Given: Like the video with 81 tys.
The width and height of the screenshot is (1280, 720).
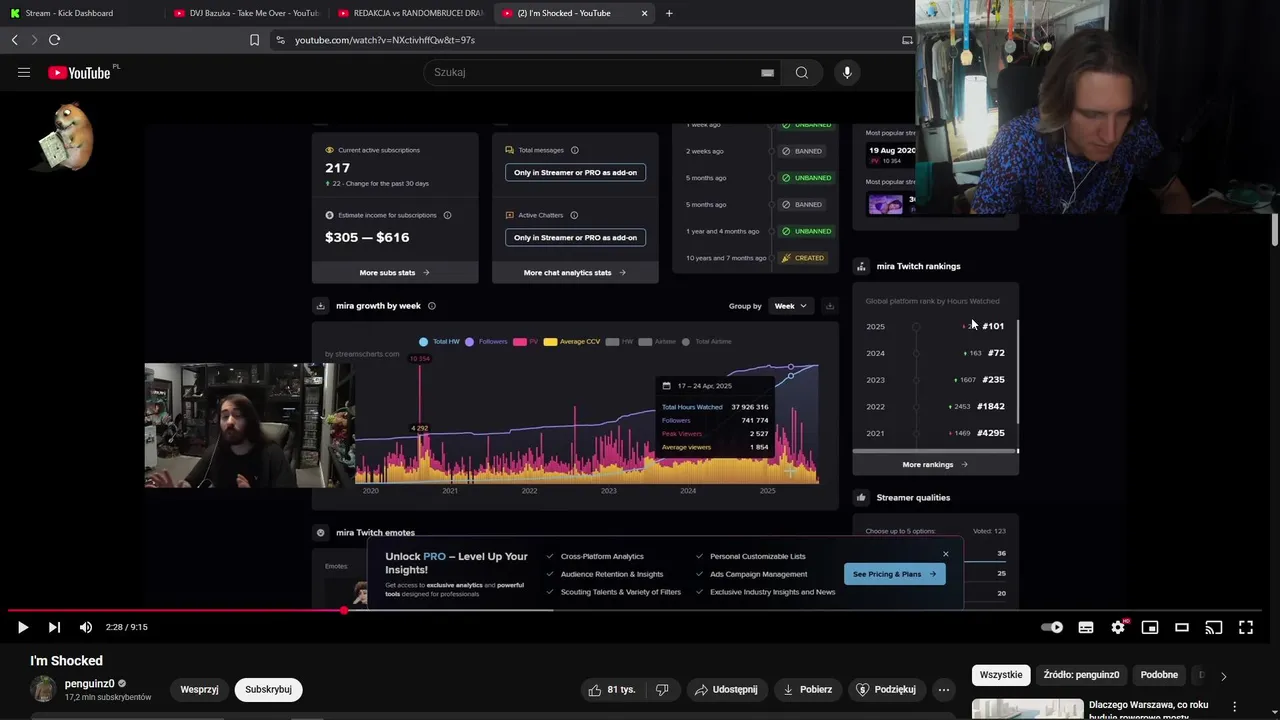Looking at the screenshot, I should click(612, 689).
